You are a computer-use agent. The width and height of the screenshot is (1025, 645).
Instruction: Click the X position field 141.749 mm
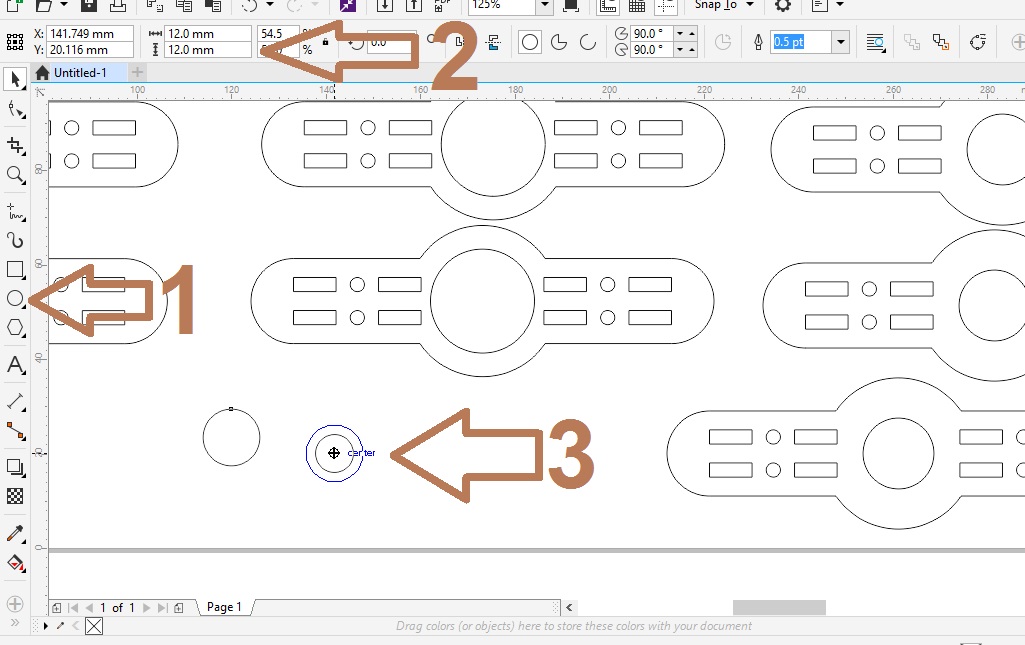pyautogui.click(x=90, y=33)
